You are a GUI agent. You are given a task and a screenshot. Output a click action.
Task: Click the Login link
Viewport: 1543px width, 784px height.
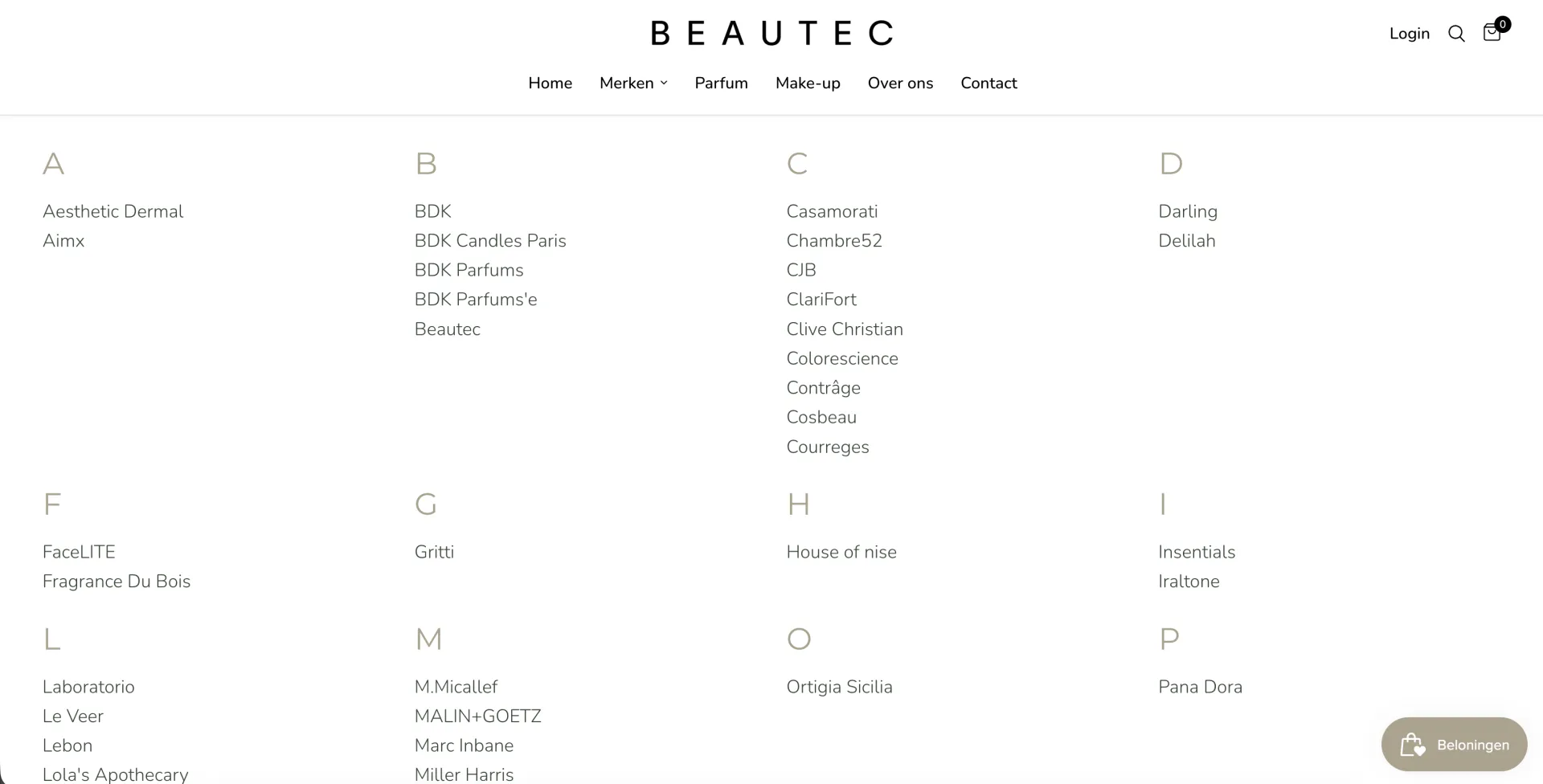point(1410,33)
